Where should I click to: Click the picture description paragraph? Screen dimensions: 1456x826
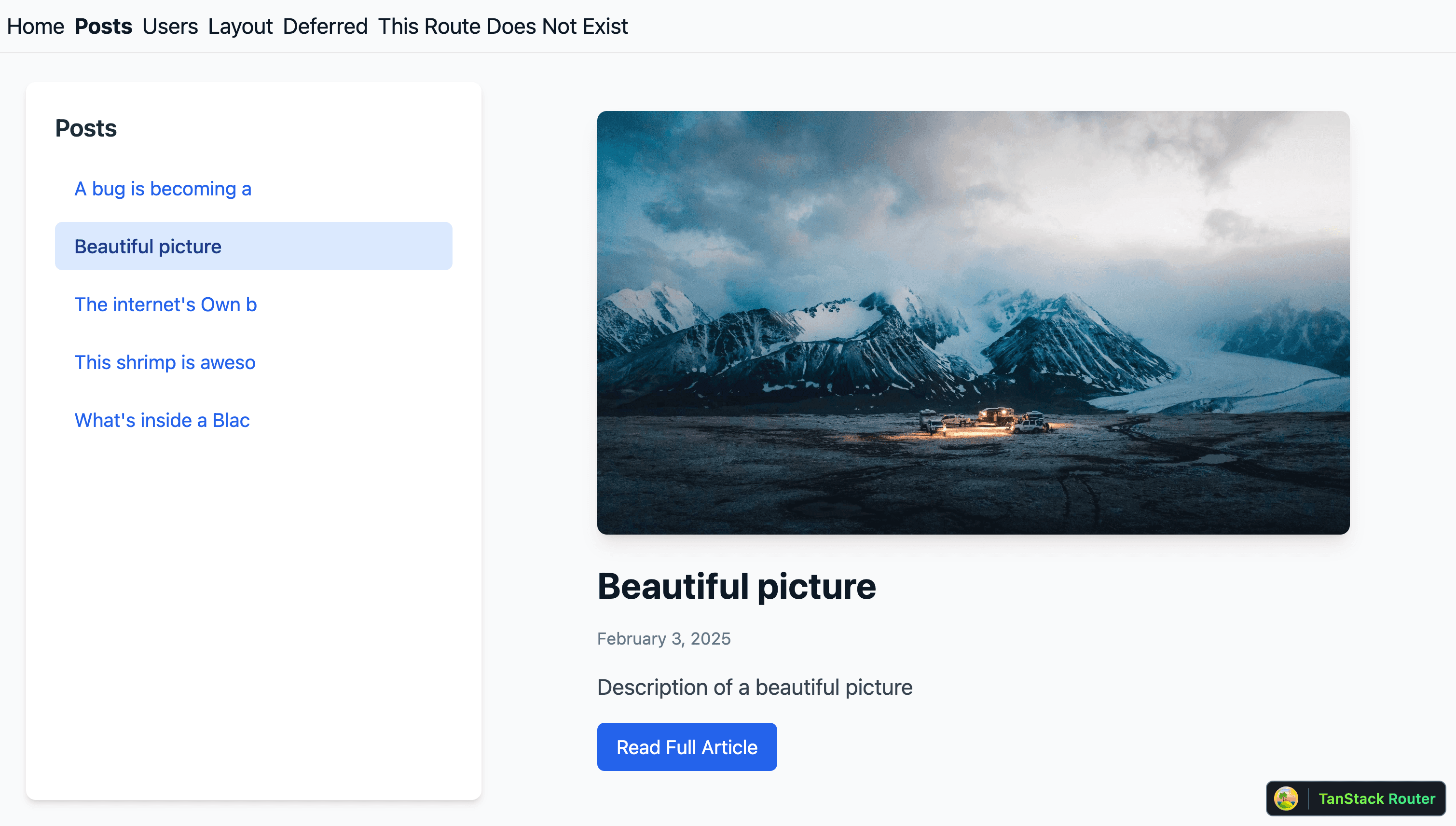tap(755, 687)
